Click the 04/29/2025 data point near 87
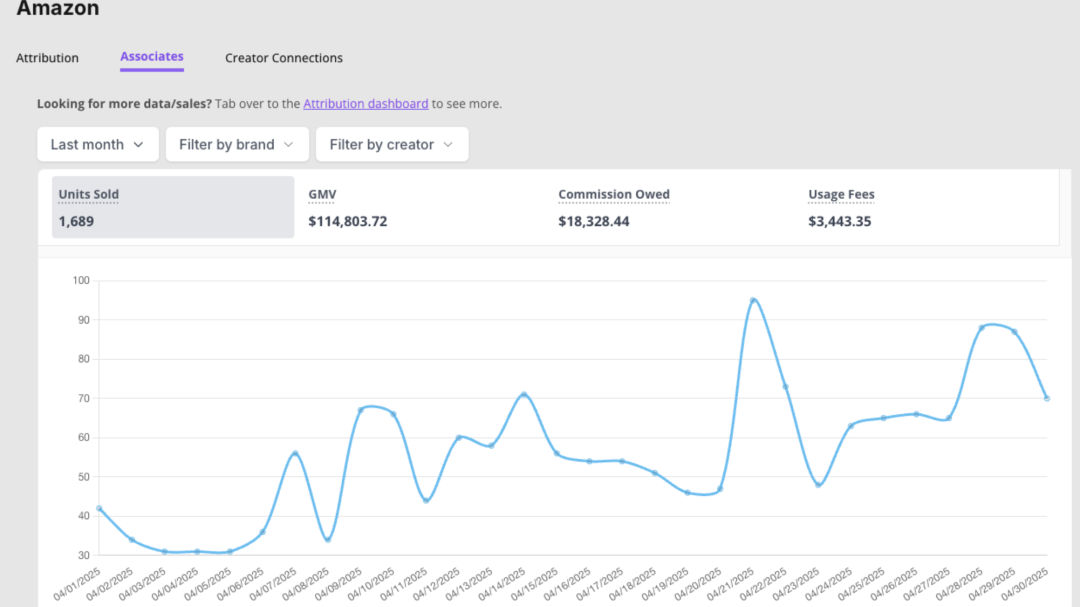The width and height of the screenshot is (1080, 607). 1015,332
